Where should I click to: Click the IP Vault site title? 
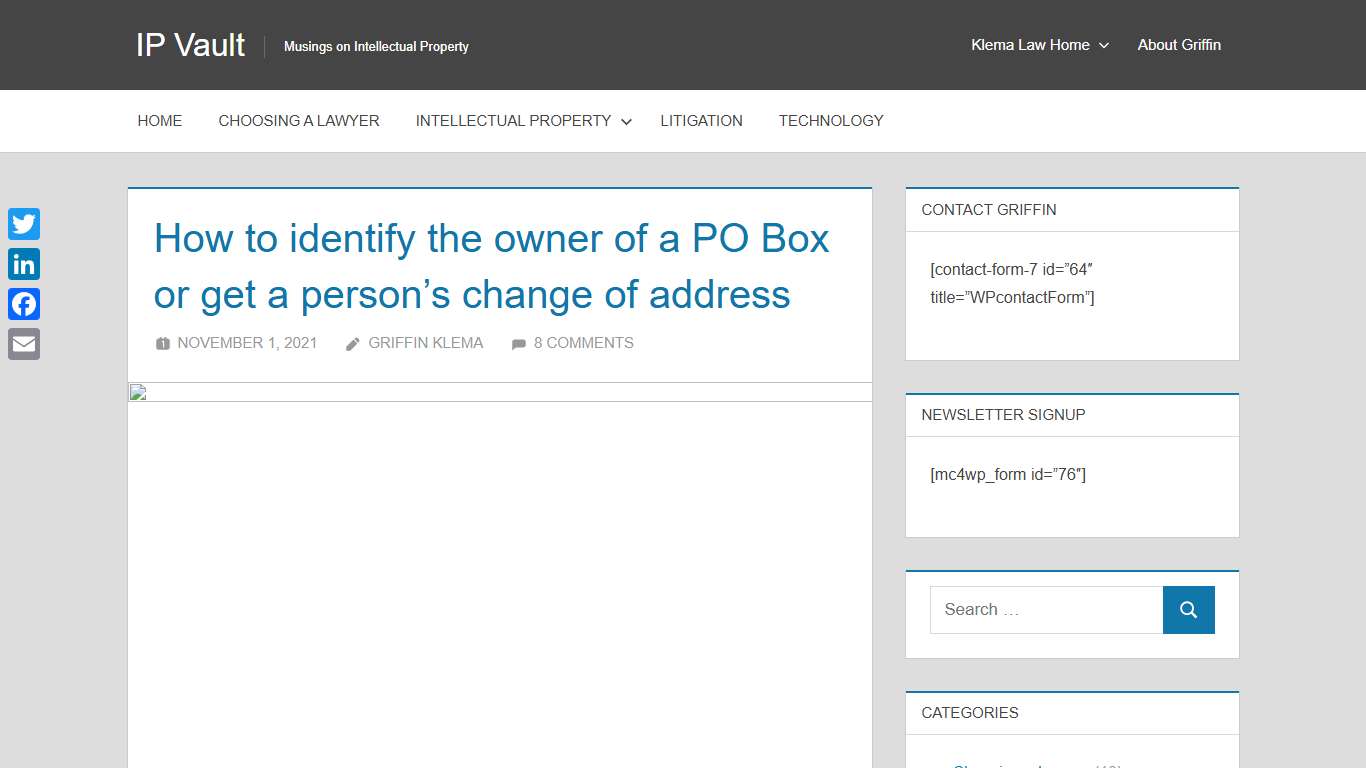click(x=190, y=44)
